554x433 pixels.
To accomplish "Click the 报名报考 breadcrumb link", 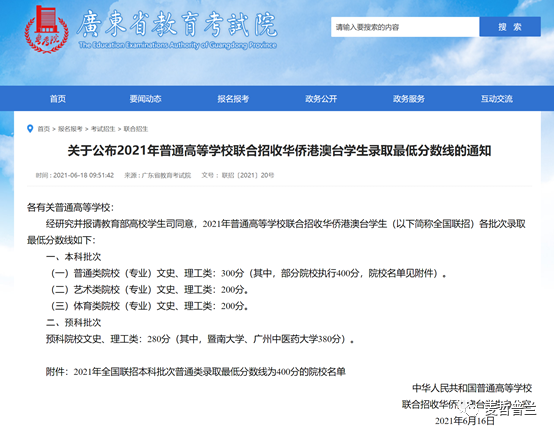I will coord(70,129).
